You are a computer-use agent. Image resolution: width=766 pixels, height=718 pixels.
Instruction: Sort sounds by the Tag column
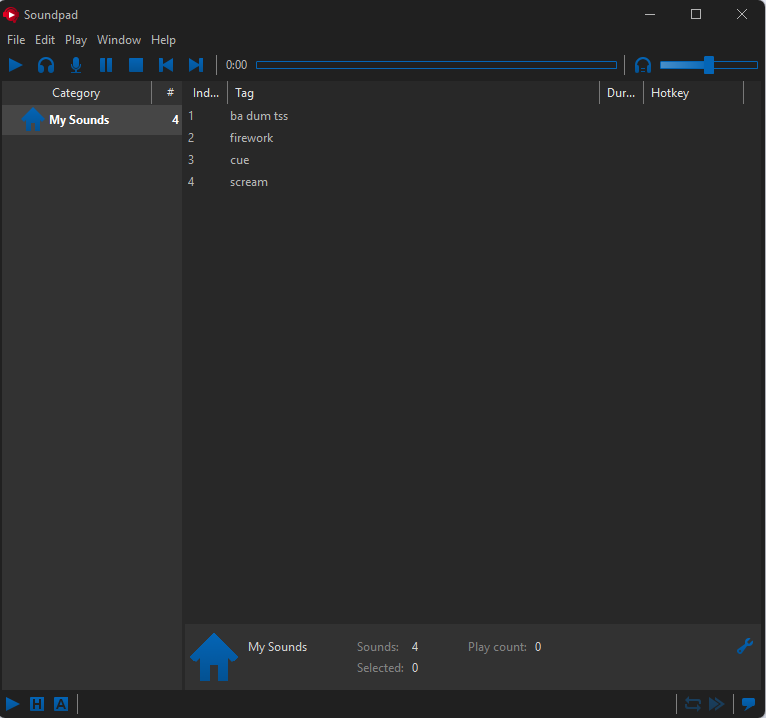click(413, 93)
